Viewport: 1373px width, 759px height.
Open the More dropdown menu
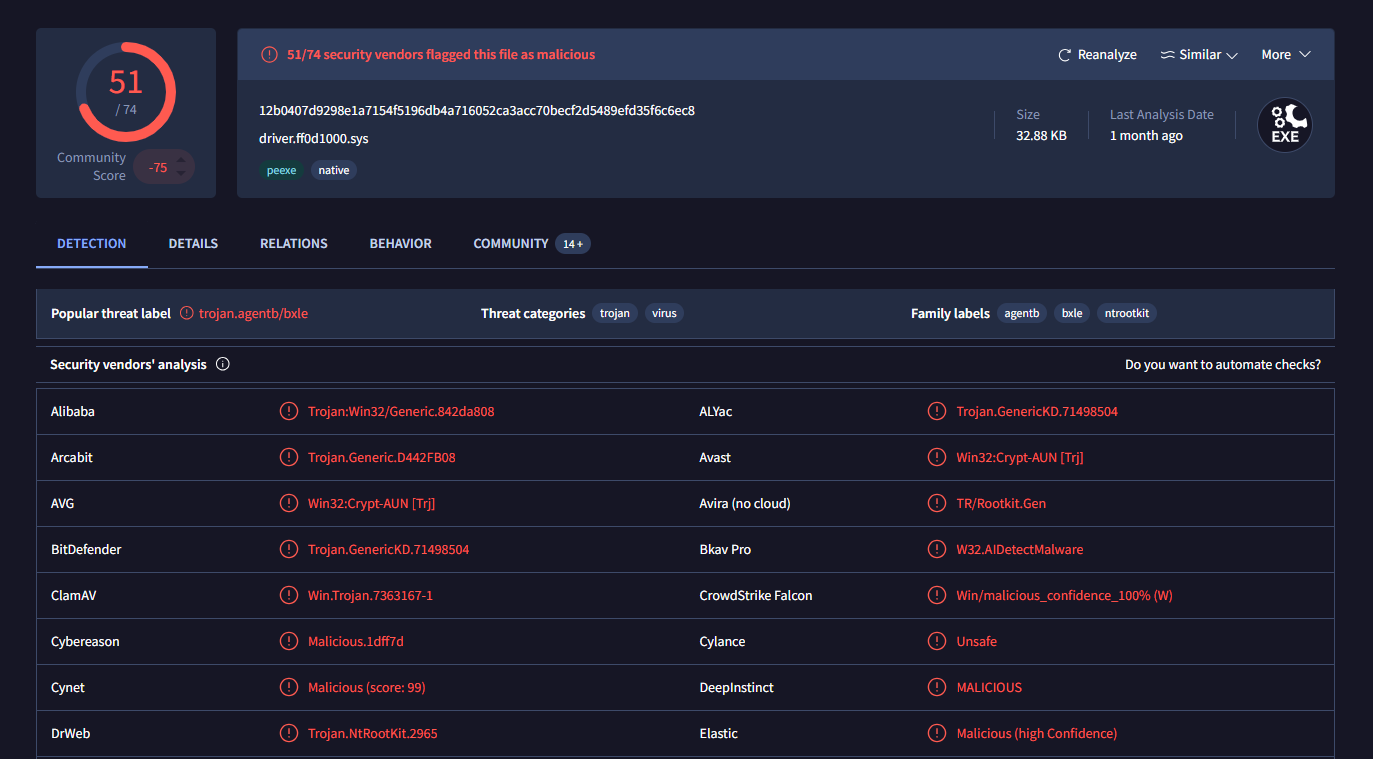pos(1285,55)
